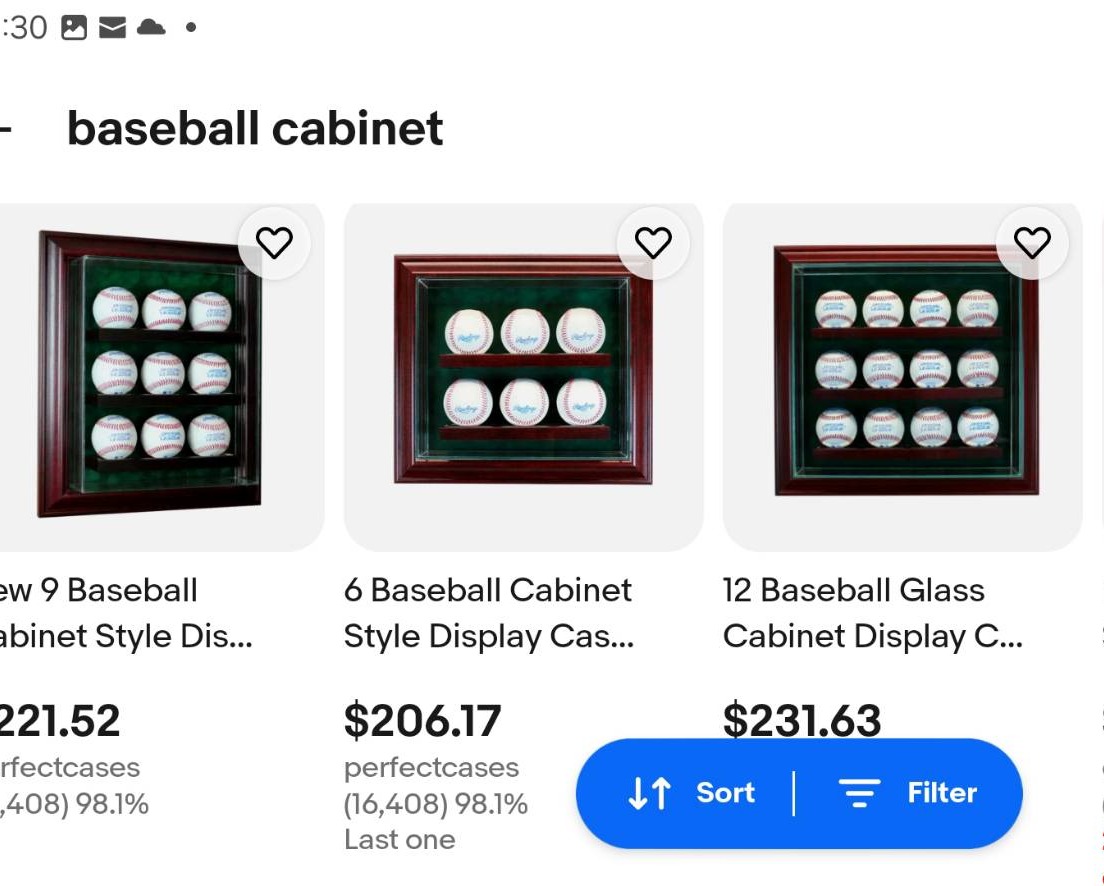This screenshot has height=886, width=1104.
Task: Tap the cloud icon in status bar
Action: coord(151,27)
